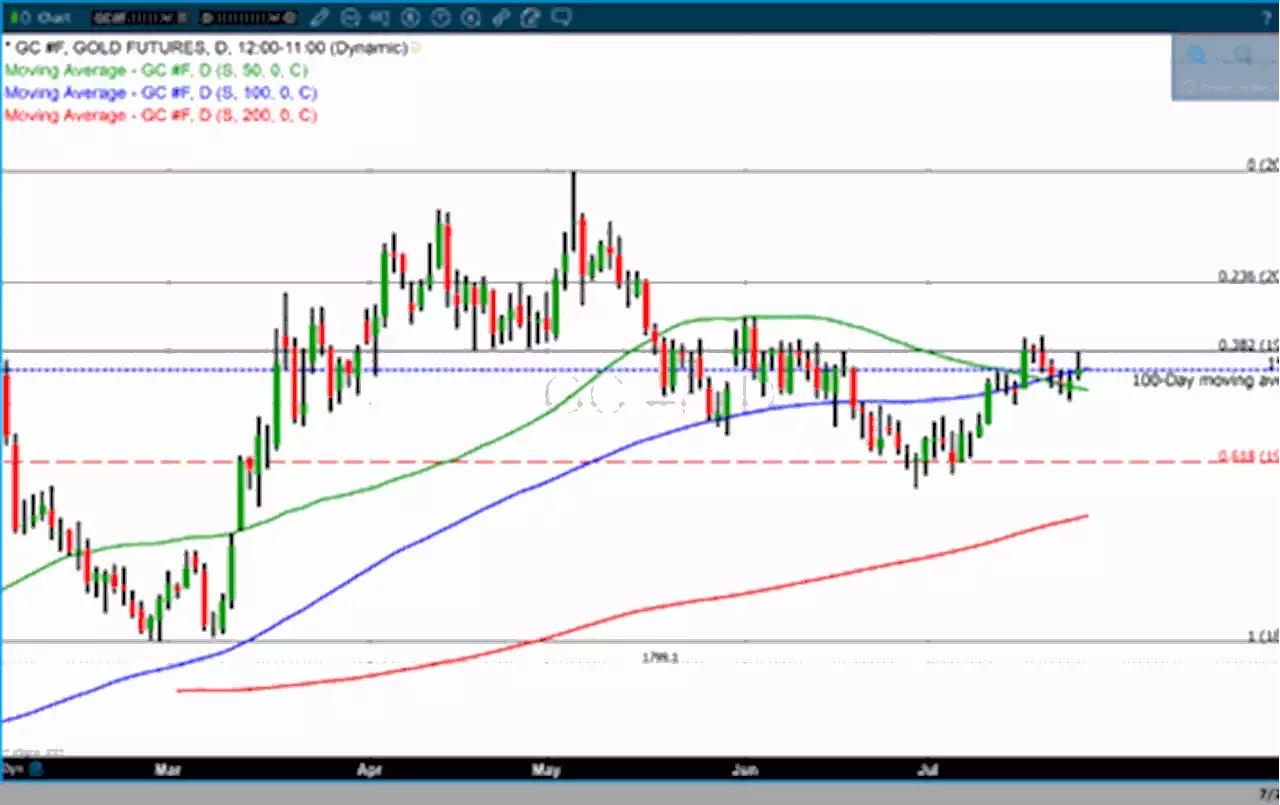
Task: Select the 100-period Moving Average legend line
Action: click(160, 93)
